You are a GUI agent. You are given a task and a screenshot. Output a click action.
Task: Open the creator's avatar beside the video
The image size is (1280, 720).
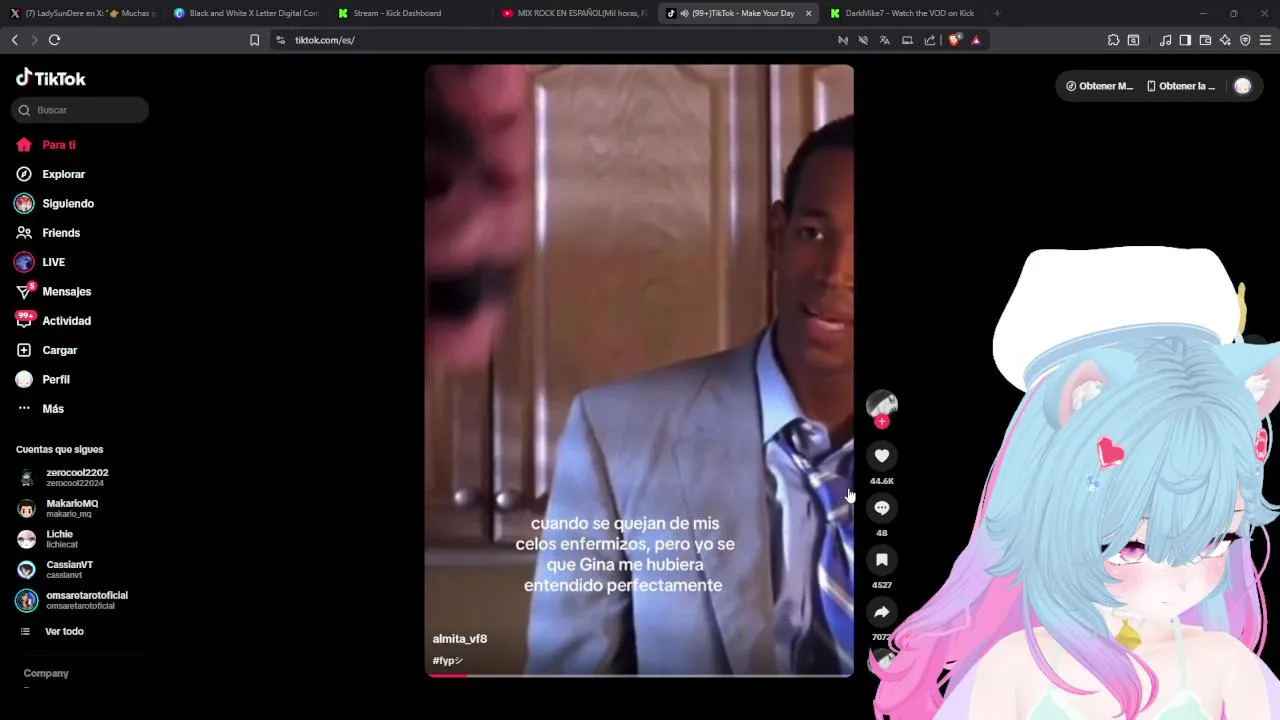881,404
